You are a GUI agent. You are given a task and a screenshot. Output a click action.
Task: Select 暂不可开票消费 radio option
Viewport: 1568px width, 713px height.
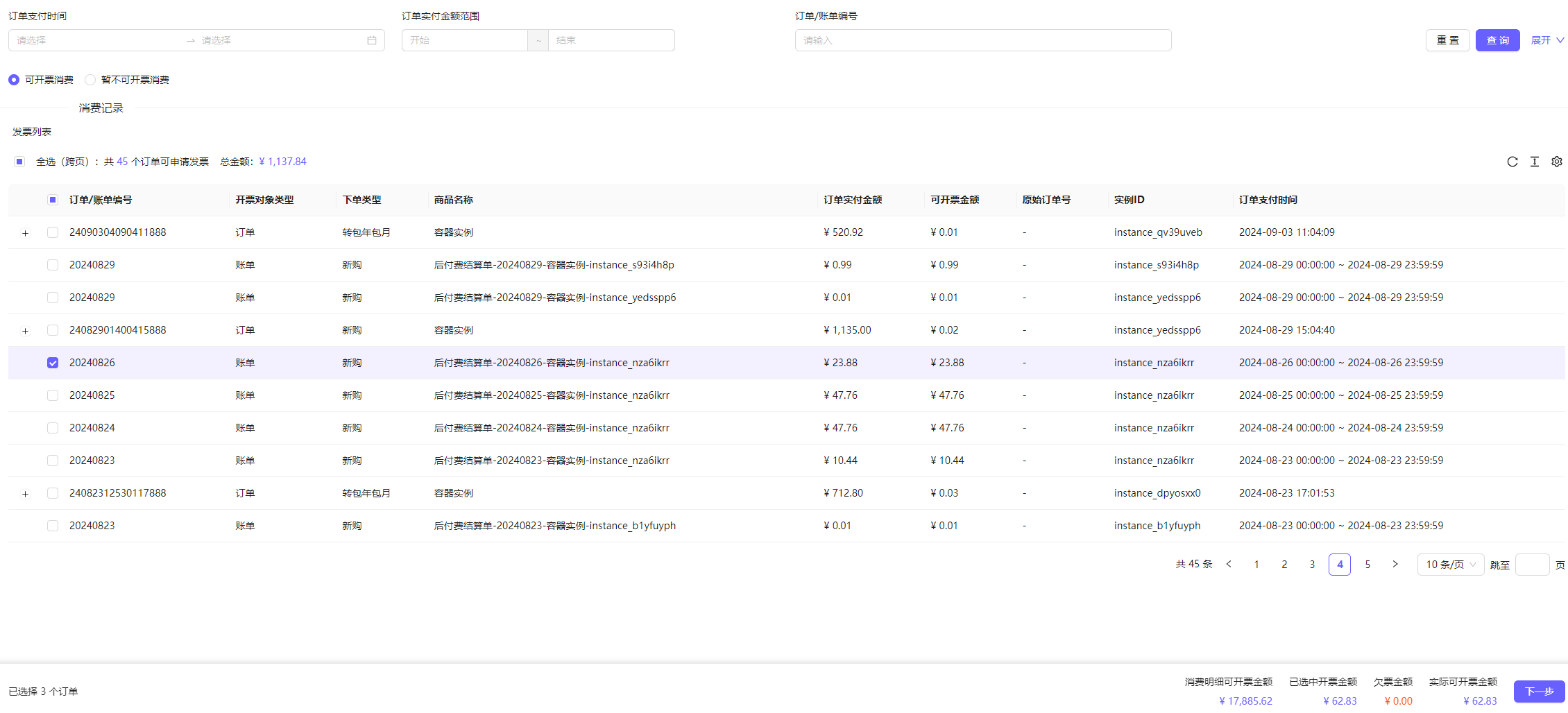90,80
